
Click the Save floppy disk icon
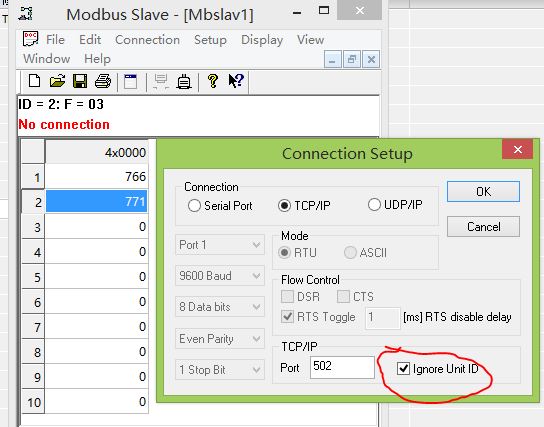pyautogui.click(x=80, y=81)
